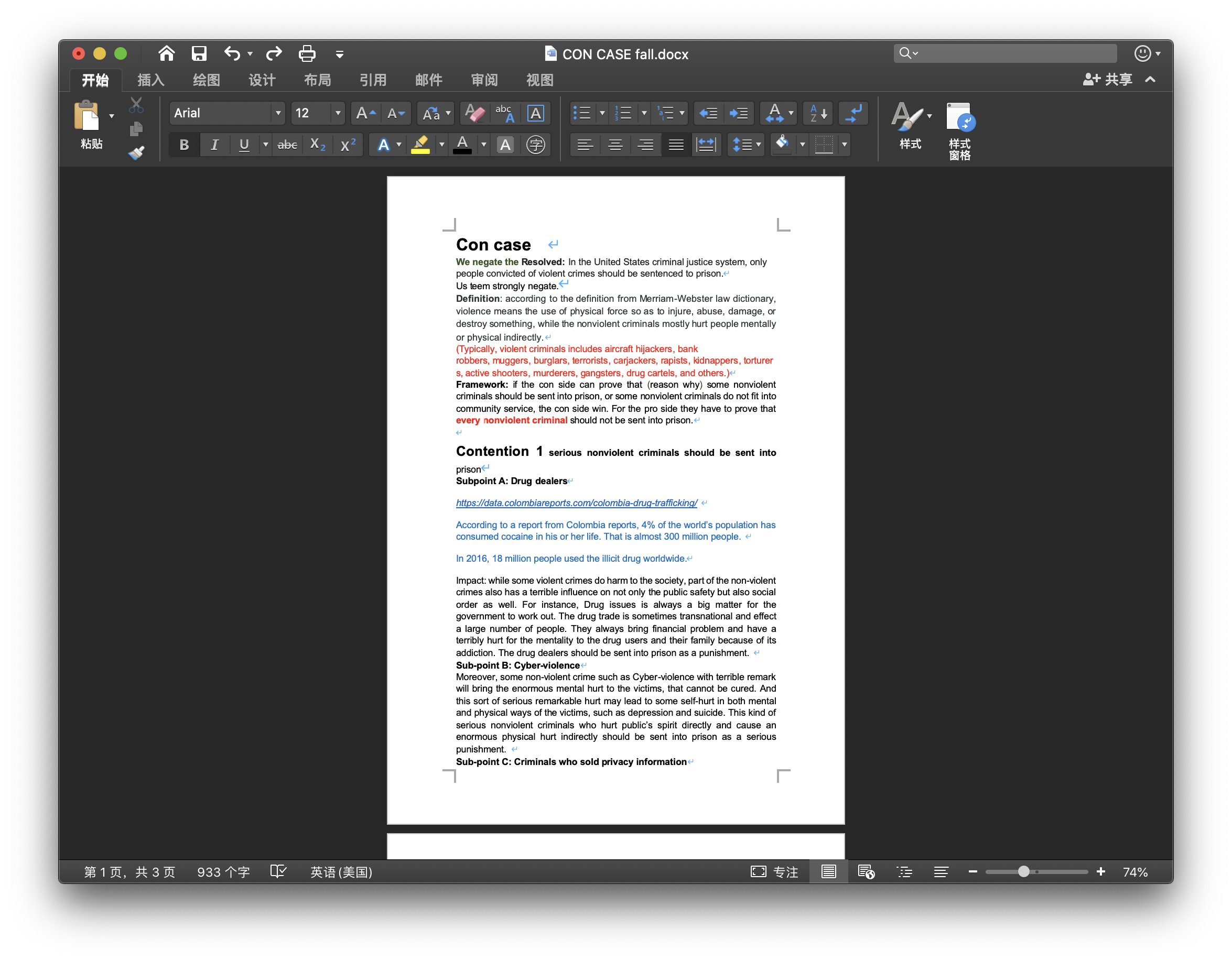Sort text A to Z
This screenshot has height=961, width=1232.
[x=818, y=113]
